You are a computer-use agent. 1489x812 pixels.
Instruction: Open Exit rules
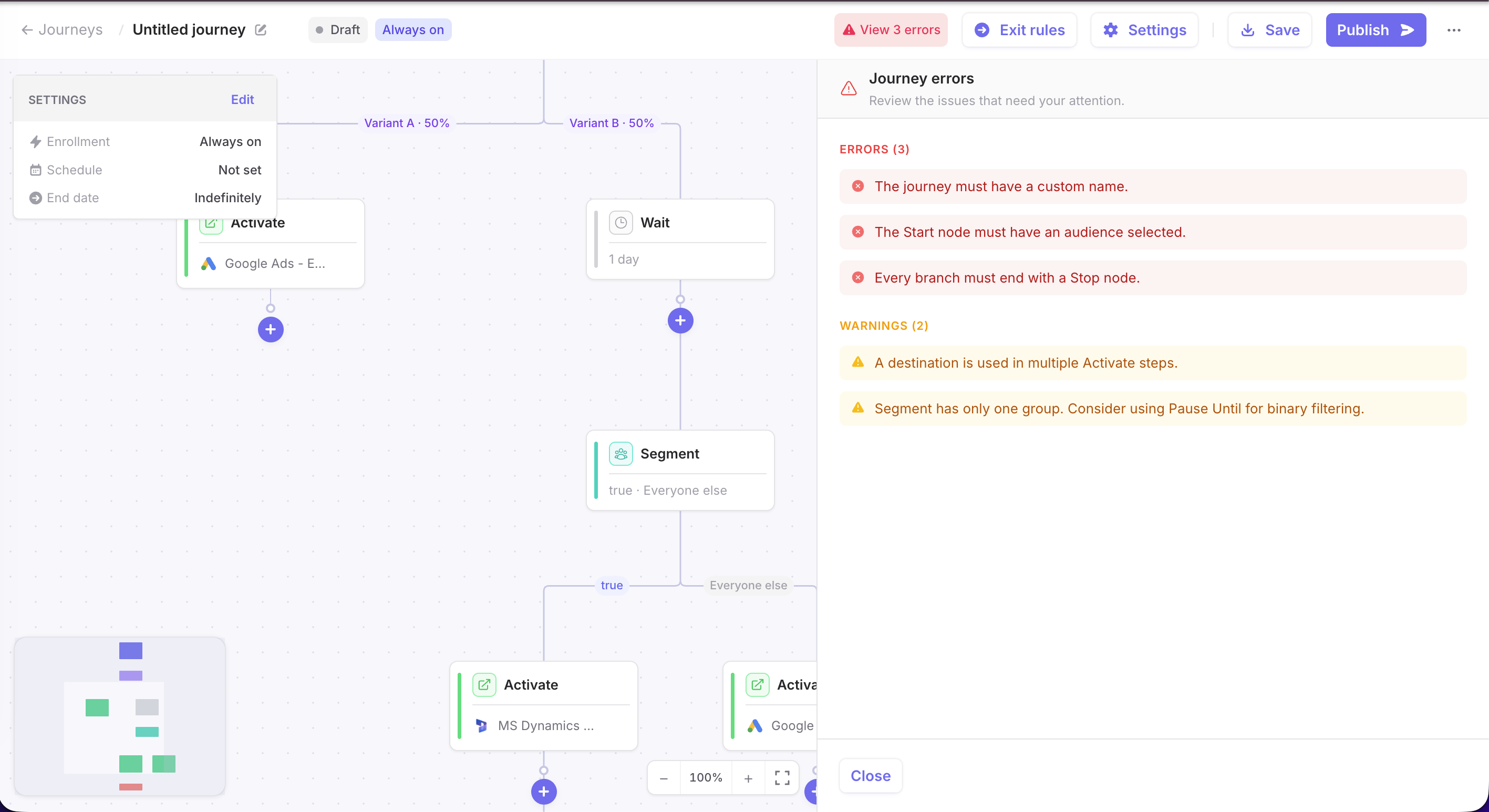pyautogui.click(x=1019, y=29)
